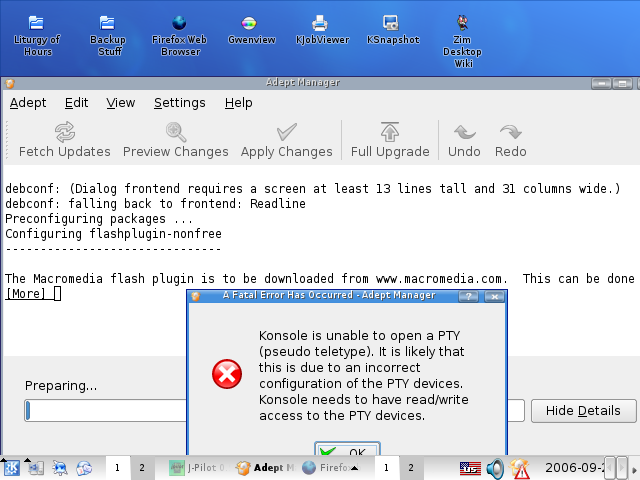Click the Redo toolbar icon
This screenshot has height=480, width=640.
pyautogui.click(x=510, y=140)
